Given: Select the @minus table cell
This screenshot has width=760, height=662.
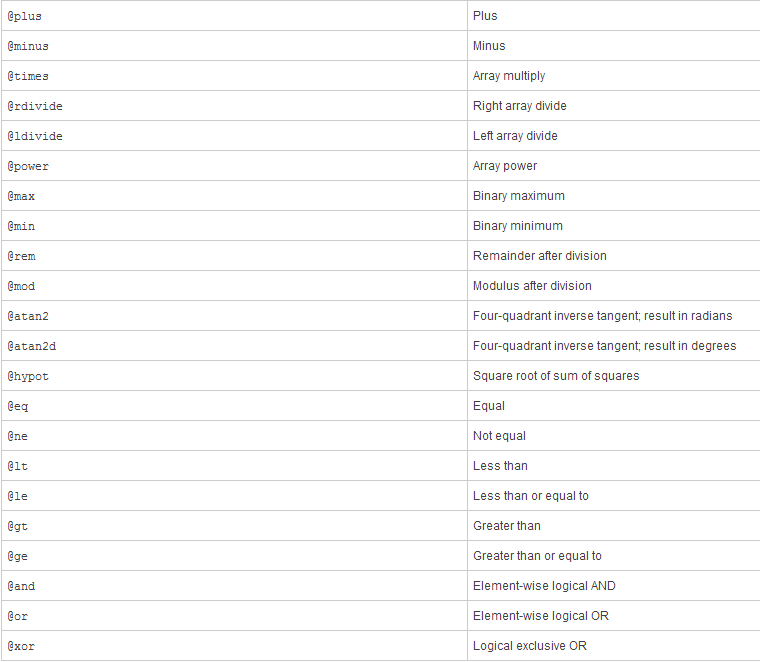Looking at the screenshot, I should click(235, 46).
